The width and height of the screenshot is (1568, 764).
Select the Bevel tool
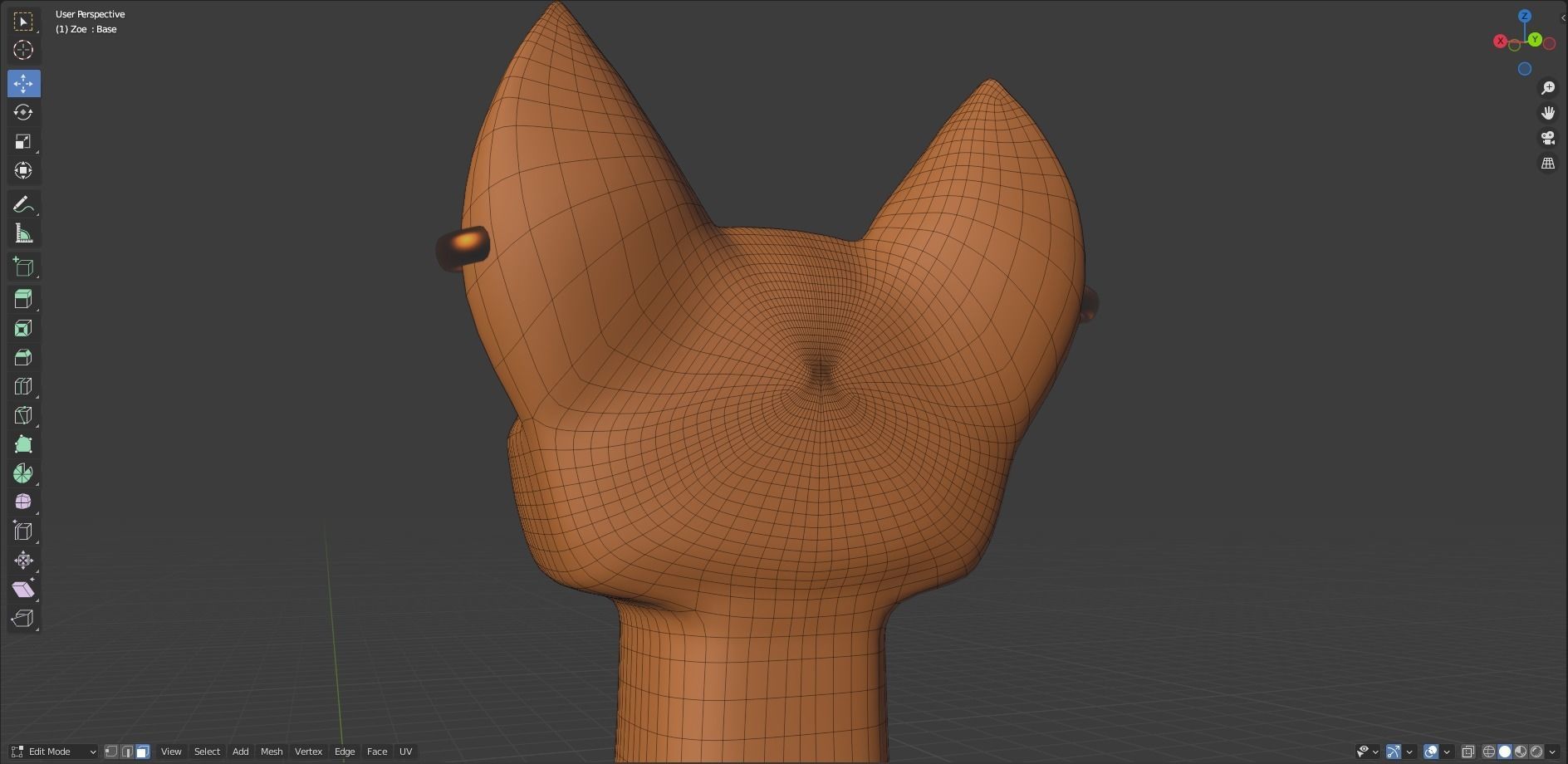(x=23, y=357)
